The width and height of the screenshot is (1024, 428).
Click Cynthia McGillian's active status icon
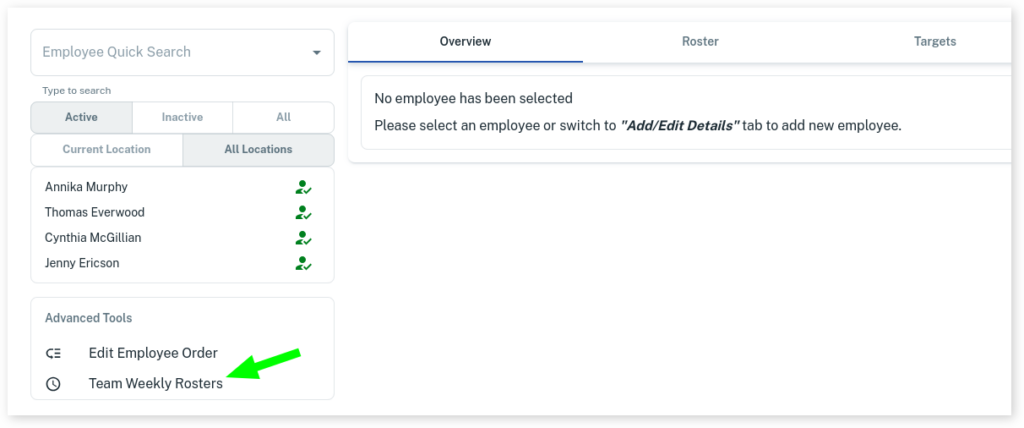tap(303, 238)
